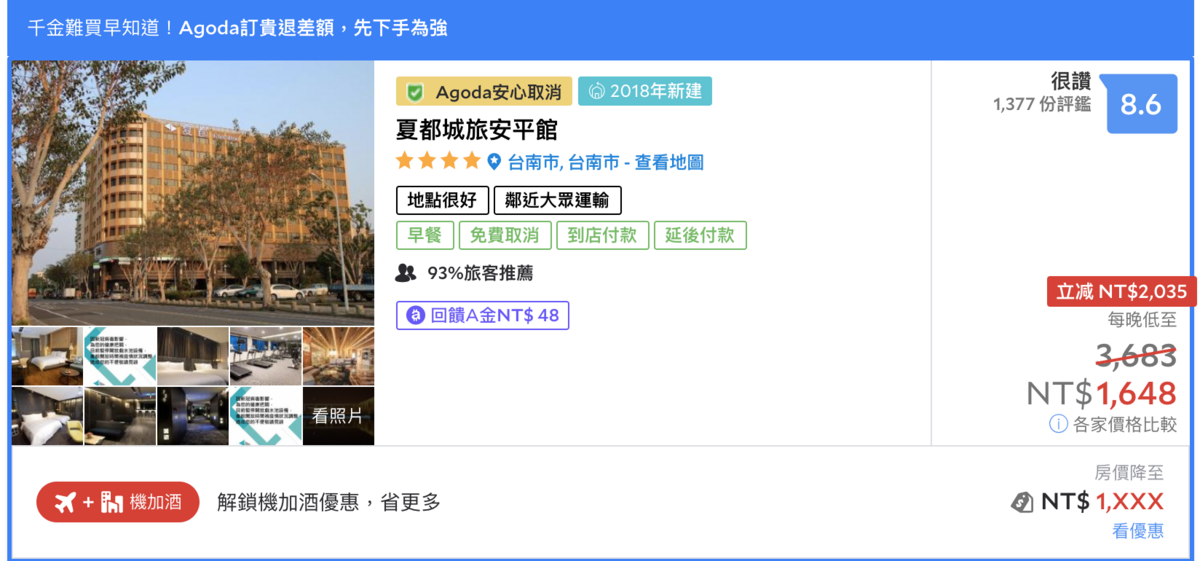The image size is (1200, 561).
Task: Click the green shield icon in Agoda安心取消 badge
Action: click(415, 92)
